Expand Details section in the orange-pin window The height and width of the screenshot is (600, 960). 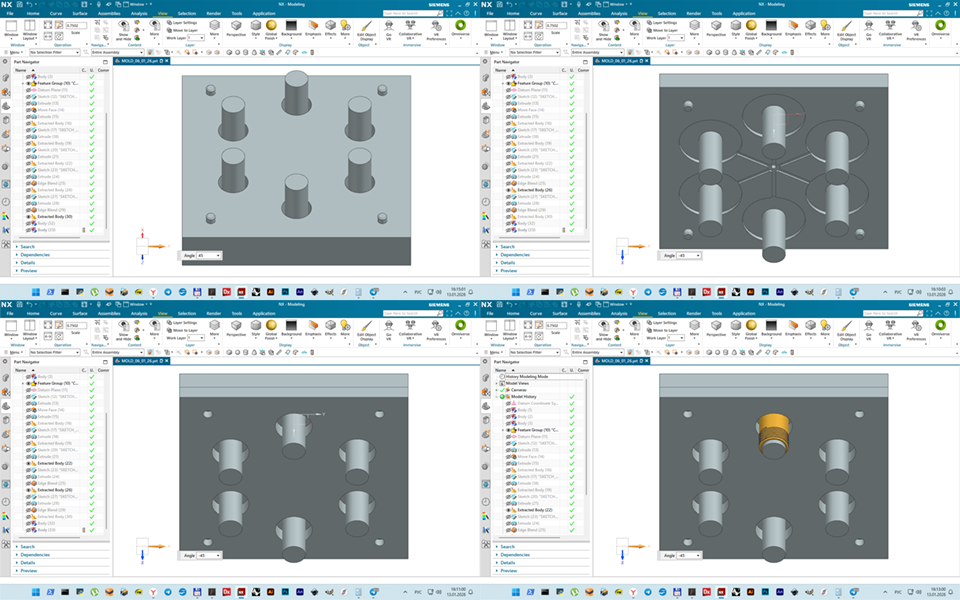pyautogui.click(x=508, y=563)
